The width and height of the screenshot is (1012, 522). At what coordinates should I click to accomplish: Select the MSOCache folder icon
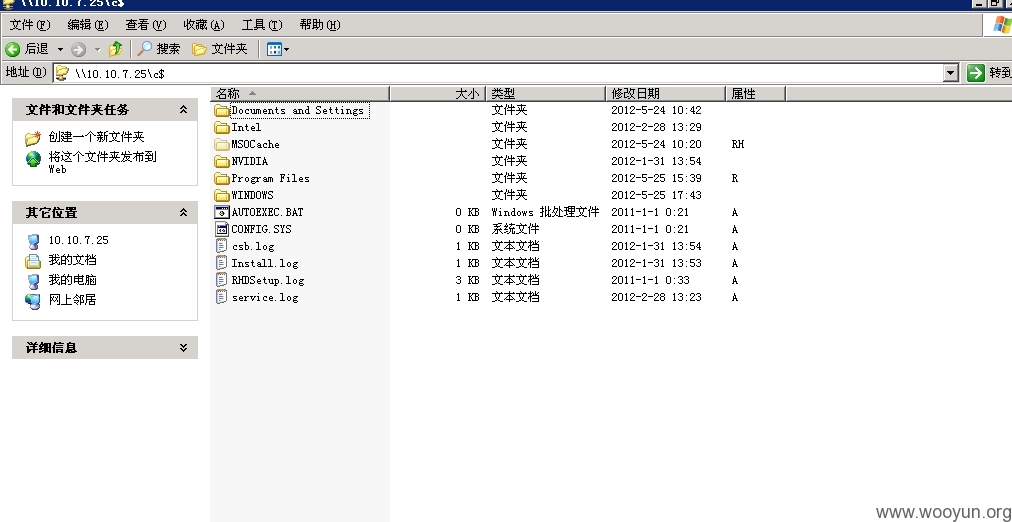click(222, 145)
